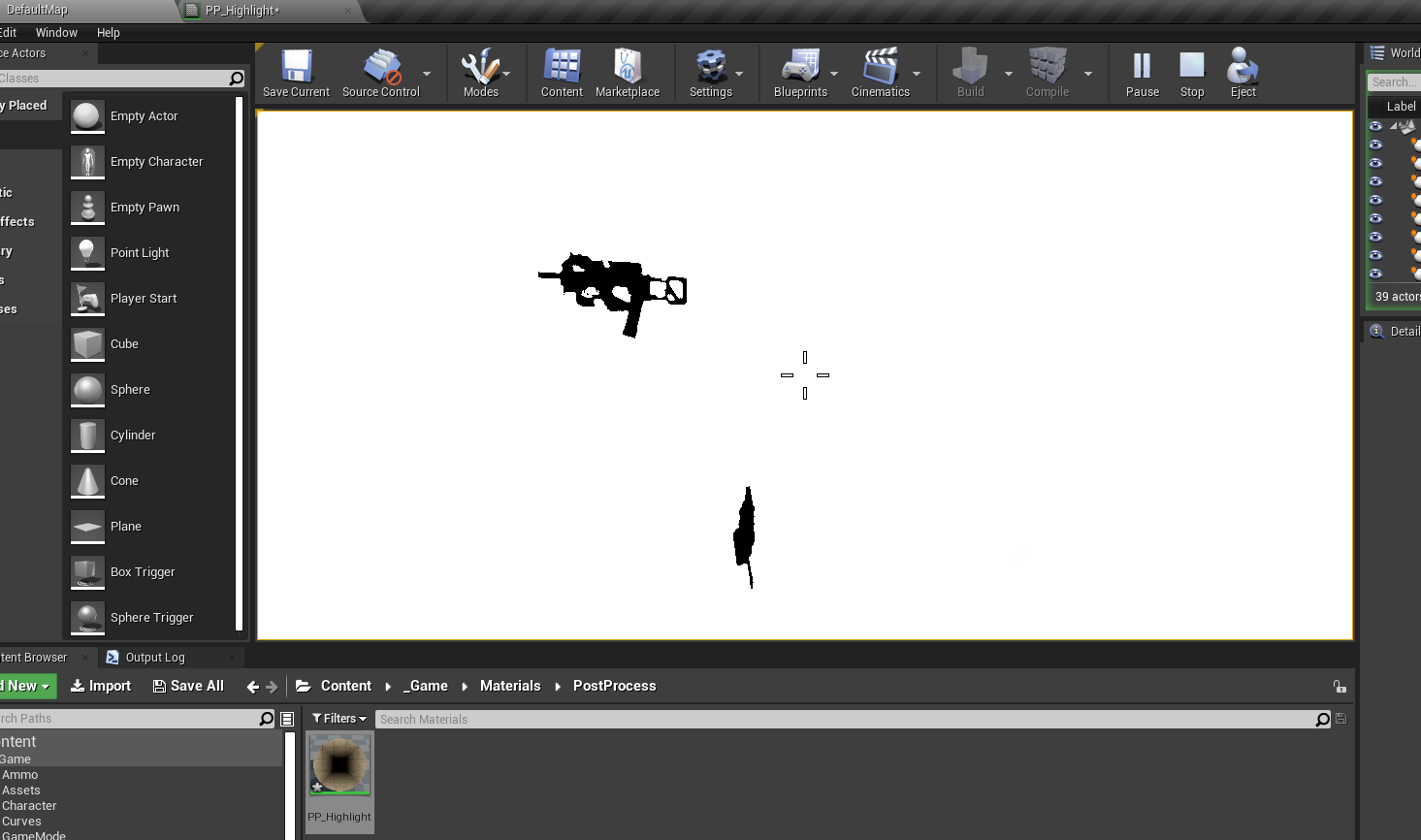Open the Settings gear toolbar icon
Viewport: 1421px width, 840px height.
click(x=711, y=66)
